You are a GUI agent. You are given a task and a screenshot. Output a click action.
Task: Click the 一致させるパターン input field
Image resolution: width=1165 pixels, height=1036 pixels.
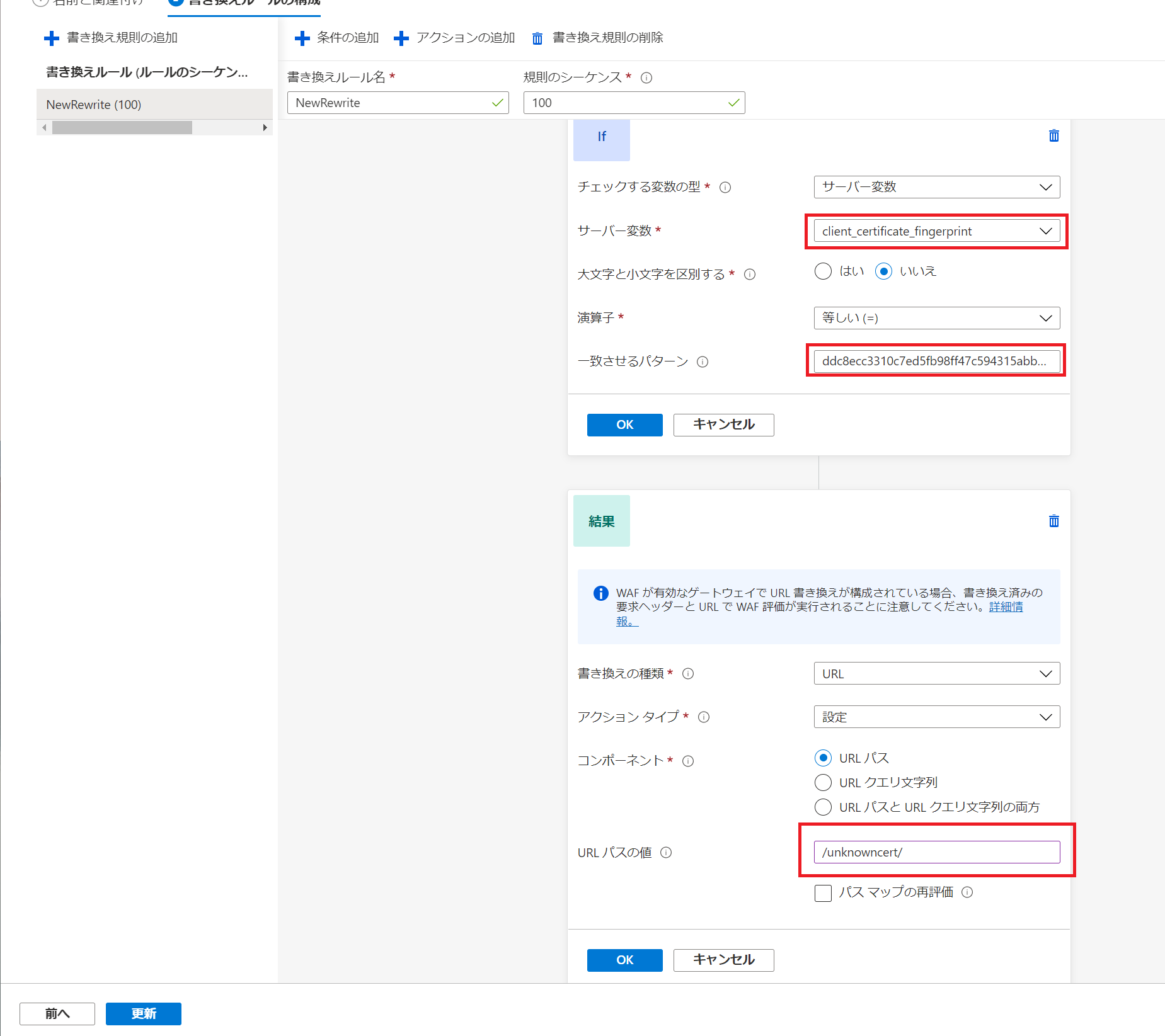coord(937,361)
